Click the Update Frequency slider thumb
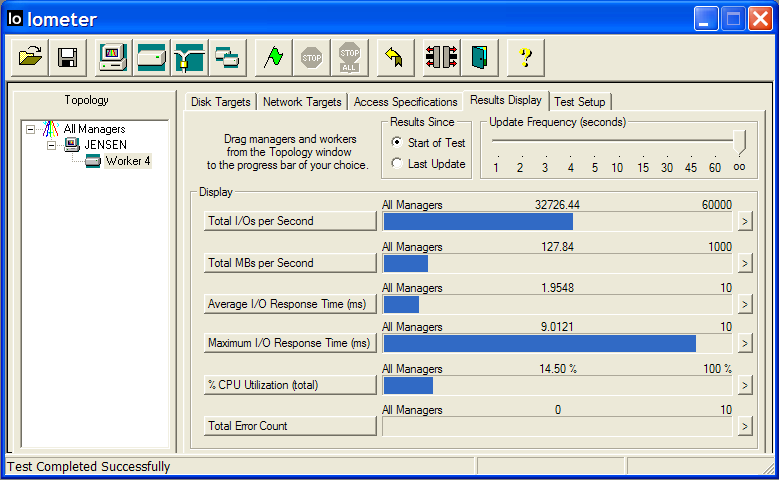This screenshot has width=779, height=480. click(740, 142)
